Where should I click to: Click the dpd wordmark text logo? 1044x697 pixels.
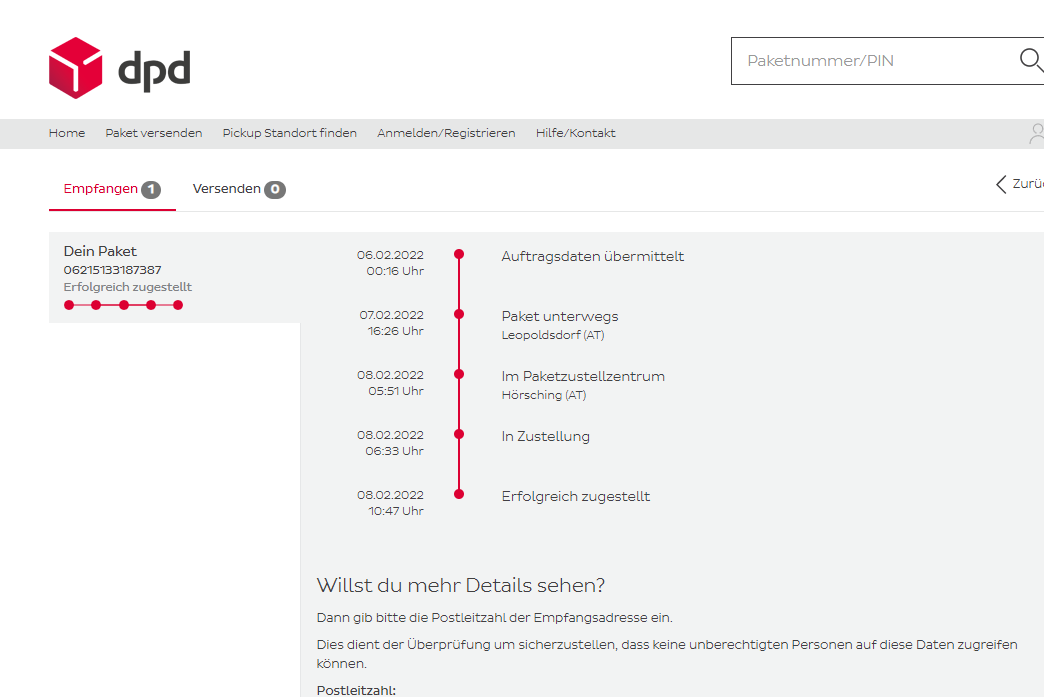(154, 70)
